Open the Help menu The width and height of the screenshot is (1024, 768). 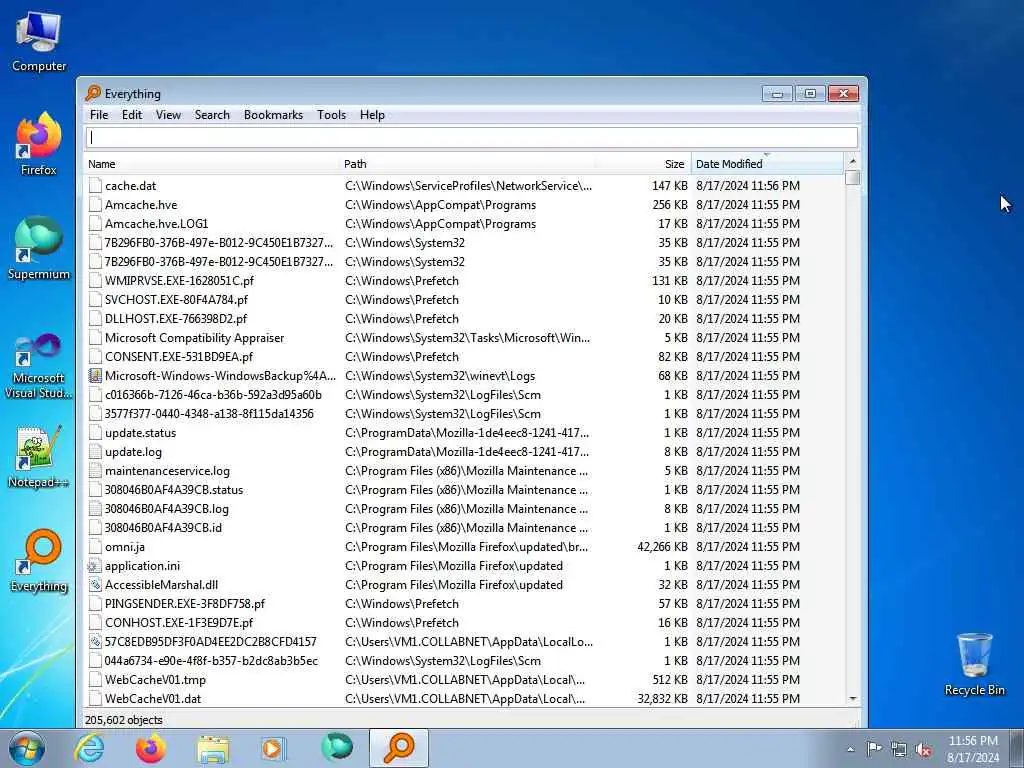tap(372, 115)
